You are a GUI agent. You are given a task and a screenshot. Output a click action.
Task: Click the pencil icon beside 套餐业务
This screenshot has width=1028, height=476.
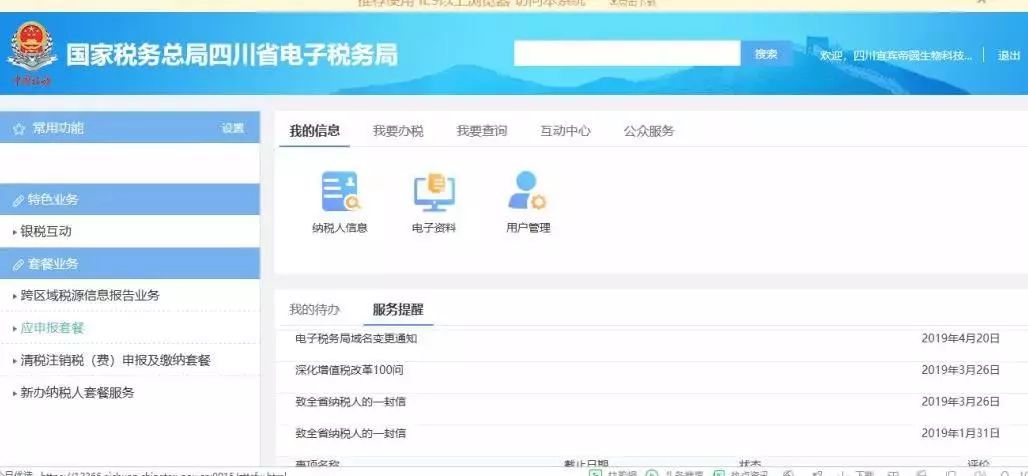point(18,265)
